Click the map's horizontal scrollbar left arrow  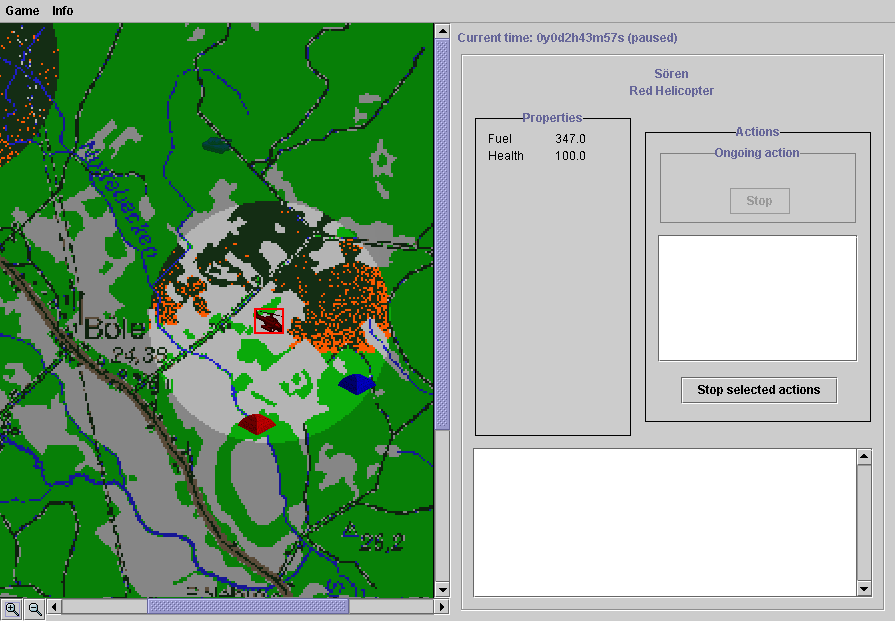55,606
